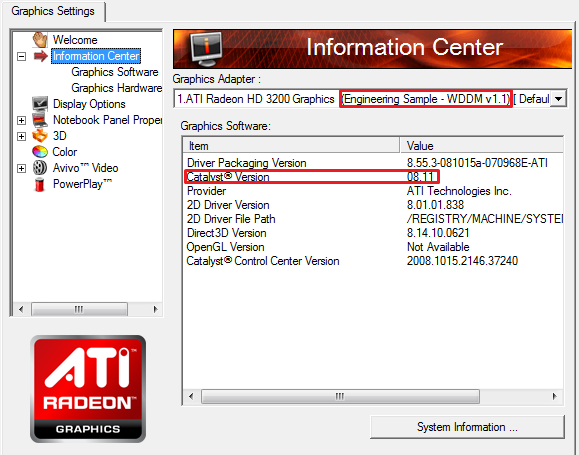579x455 pixels.
Task: Open Graphics Hardware tree item
Action: coord(117,88)
